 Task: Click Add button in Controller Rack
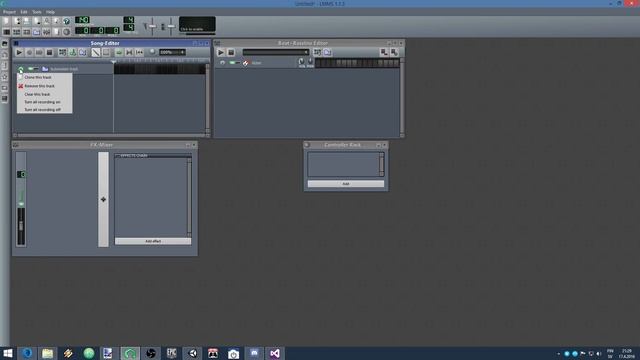tap(346, 184)
